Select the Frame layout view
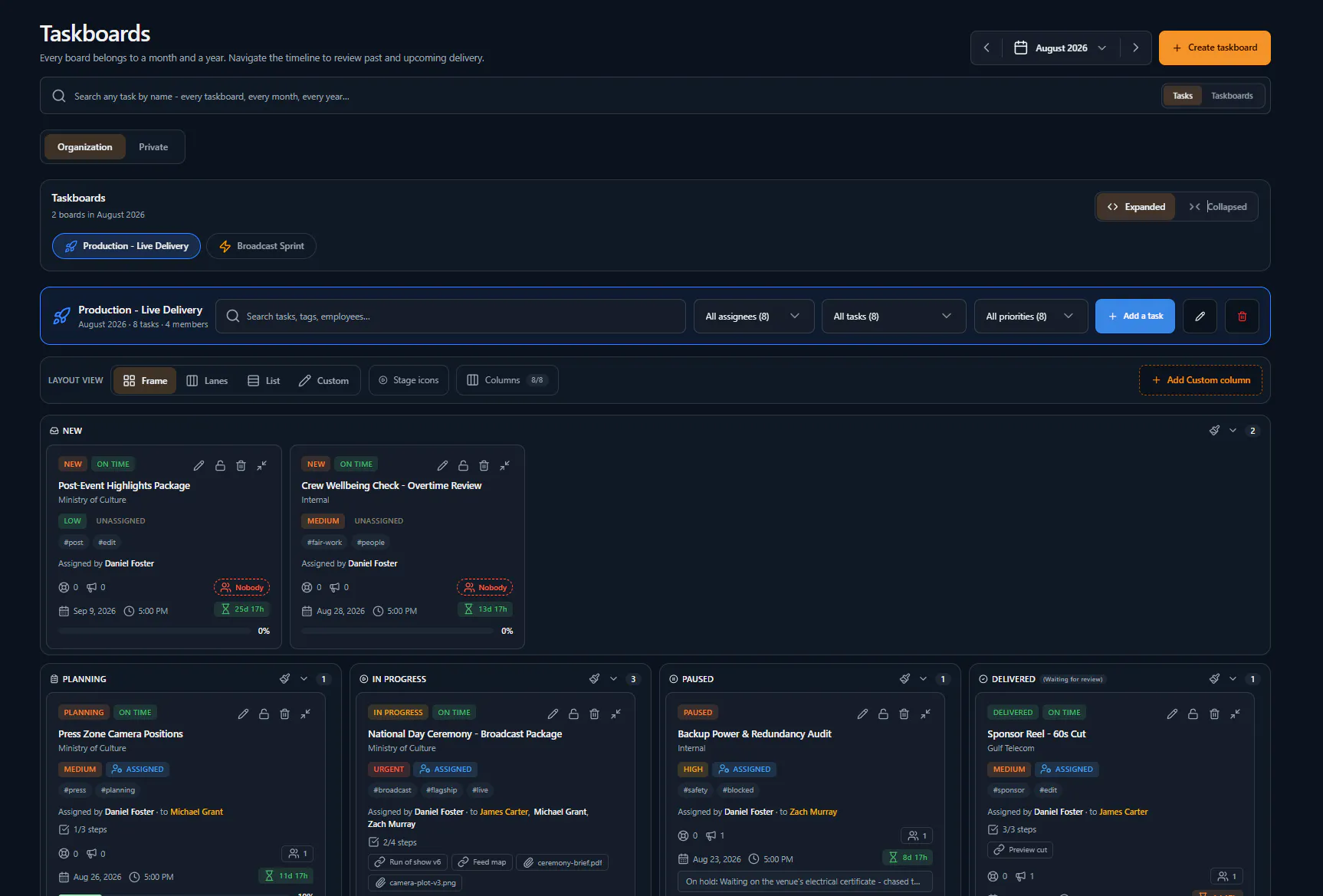This screenshot has width=1323, height=896. (145, 381)
